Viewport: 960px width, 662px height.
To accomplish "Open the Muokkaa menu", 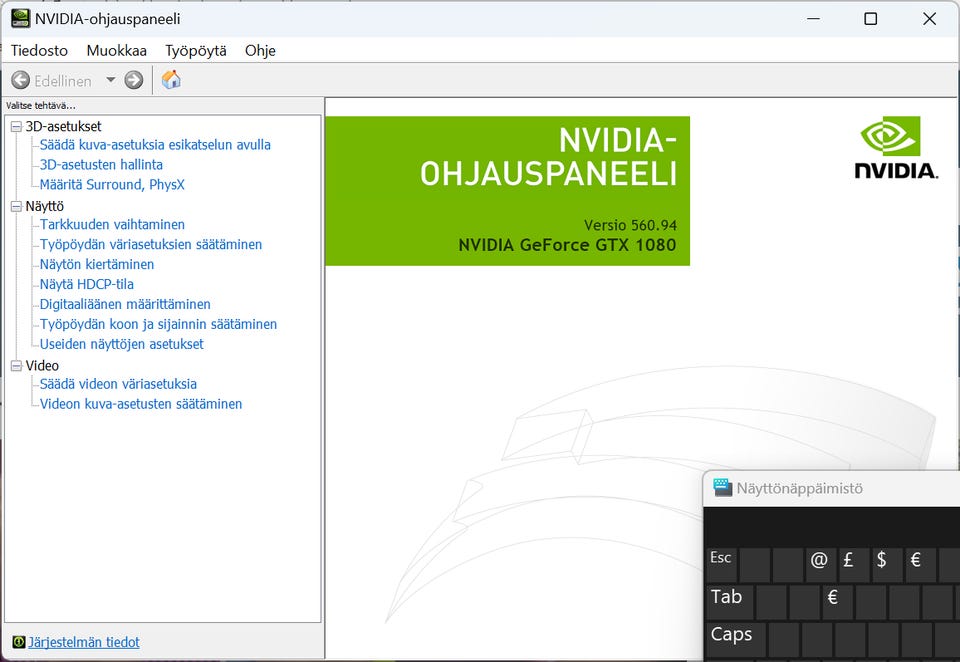I will click(x=116, y=50).
